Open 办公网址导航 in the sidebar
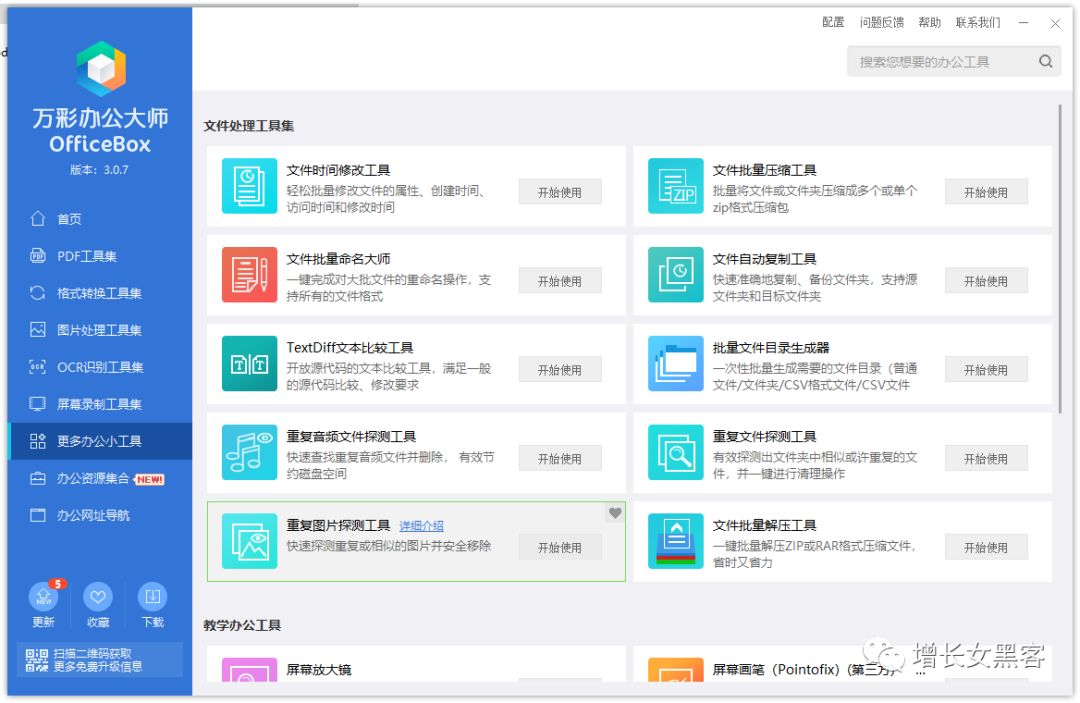This screenshot has width=1080, height=703. [100, 515]
